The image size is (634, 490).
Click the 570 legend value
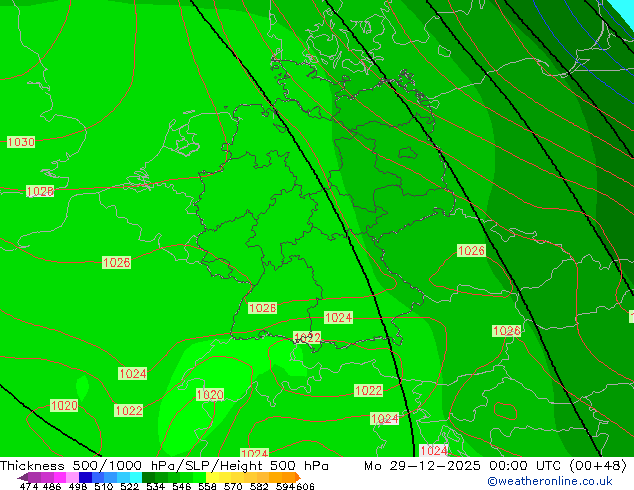[233, 486]
